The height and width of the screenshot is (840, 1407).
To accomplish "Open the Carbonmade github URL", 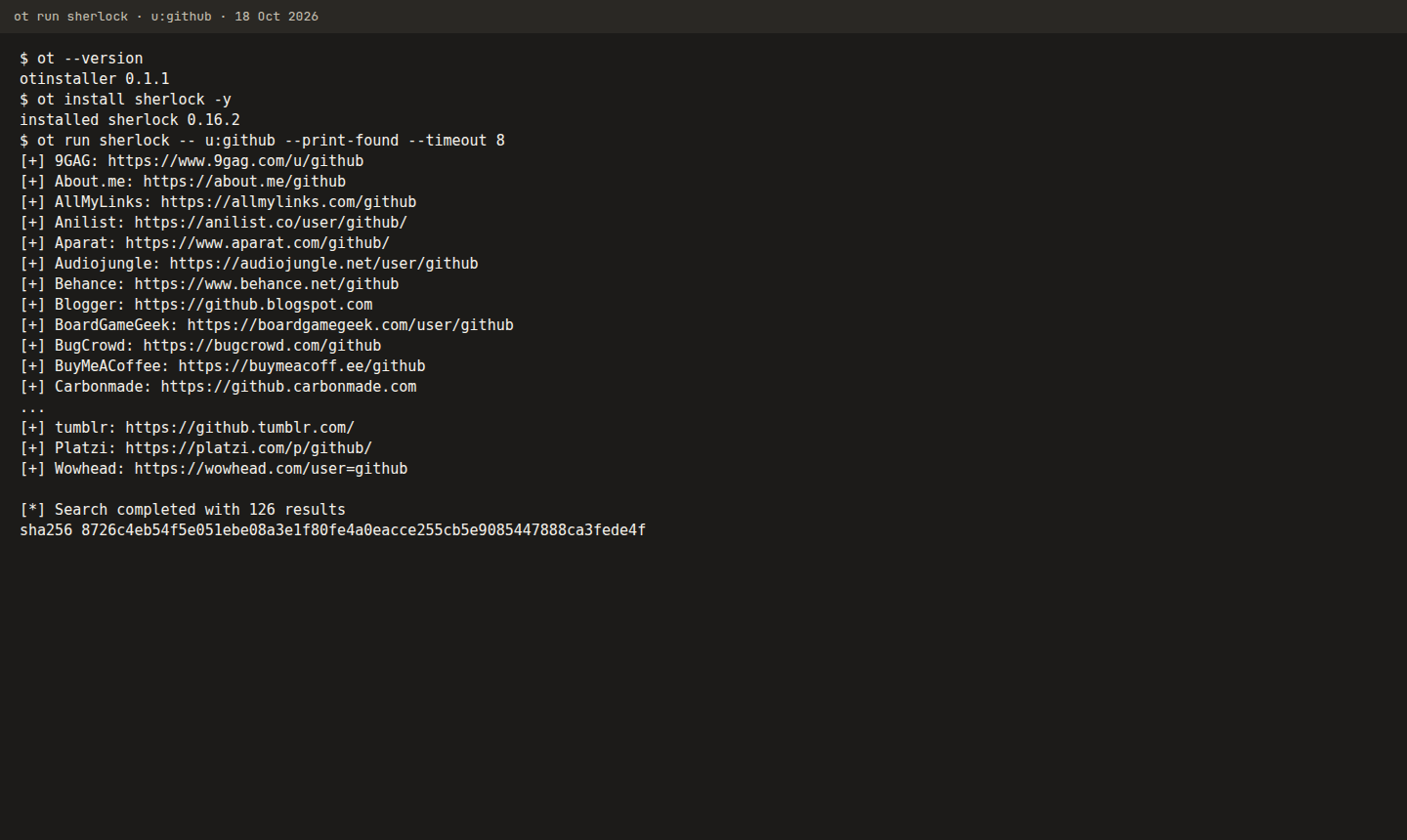I will pos(288,387).
